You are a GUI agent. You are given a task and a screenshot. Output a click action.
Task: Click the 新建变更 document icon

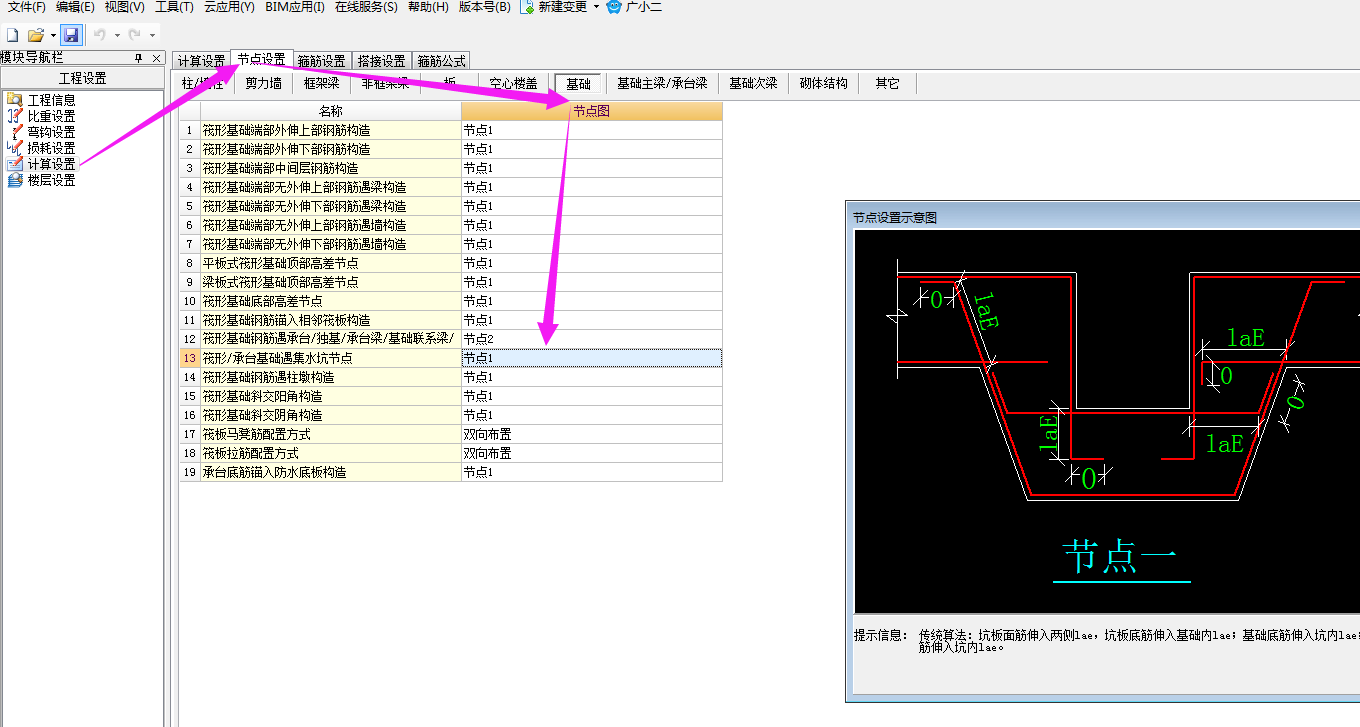(526, 7)
